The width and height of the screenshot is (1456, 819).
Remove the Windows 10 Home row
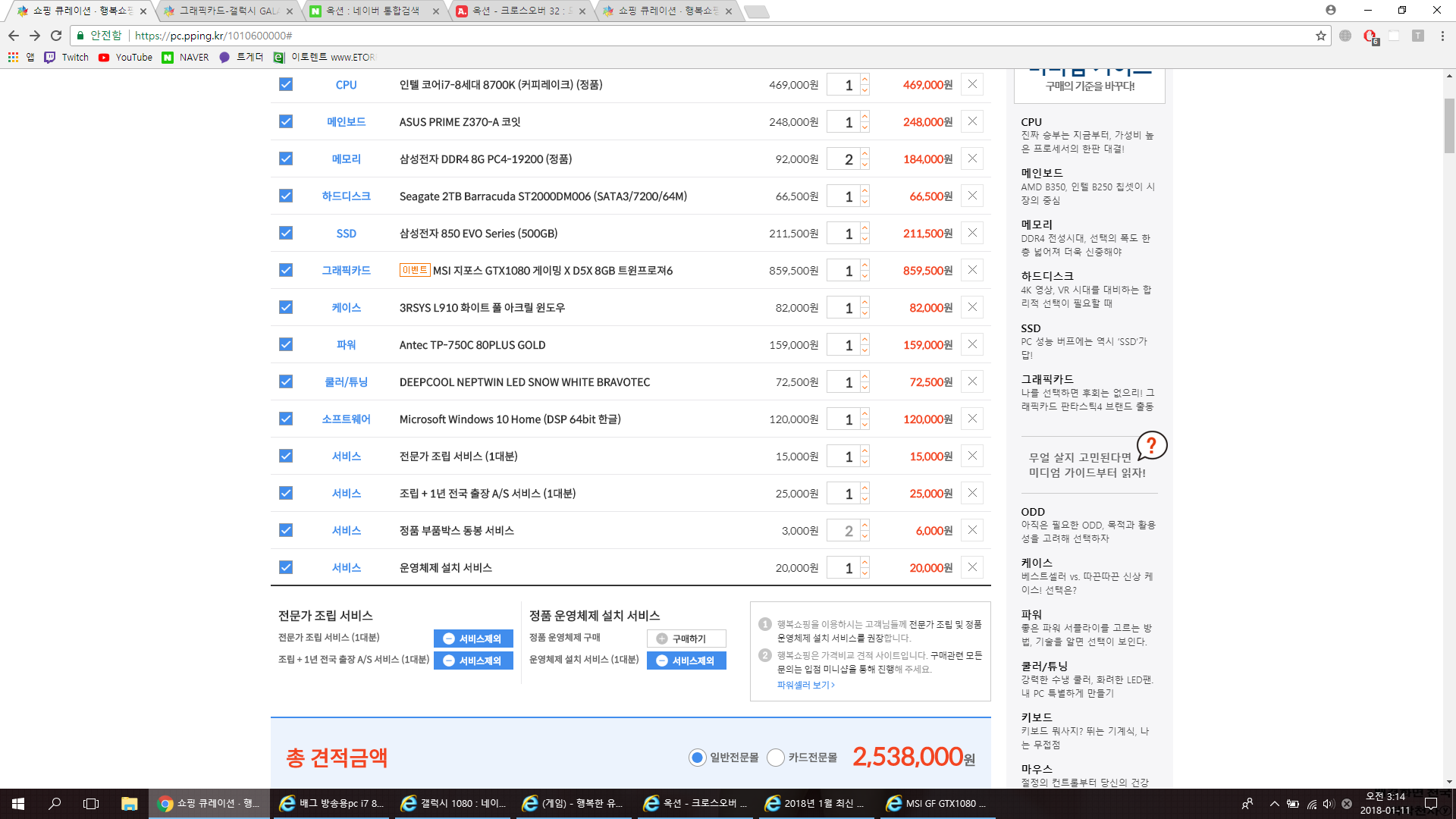click(972, 419)
